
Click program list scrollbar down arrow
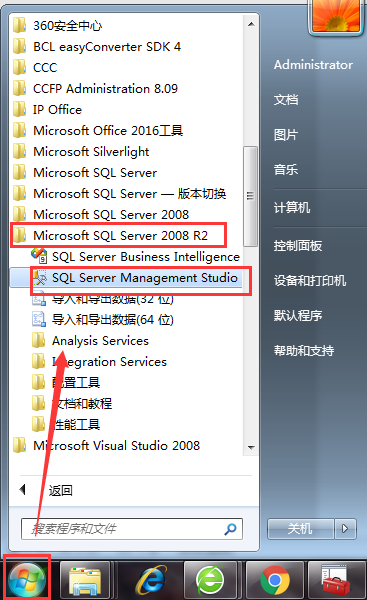tap(251, 447)
